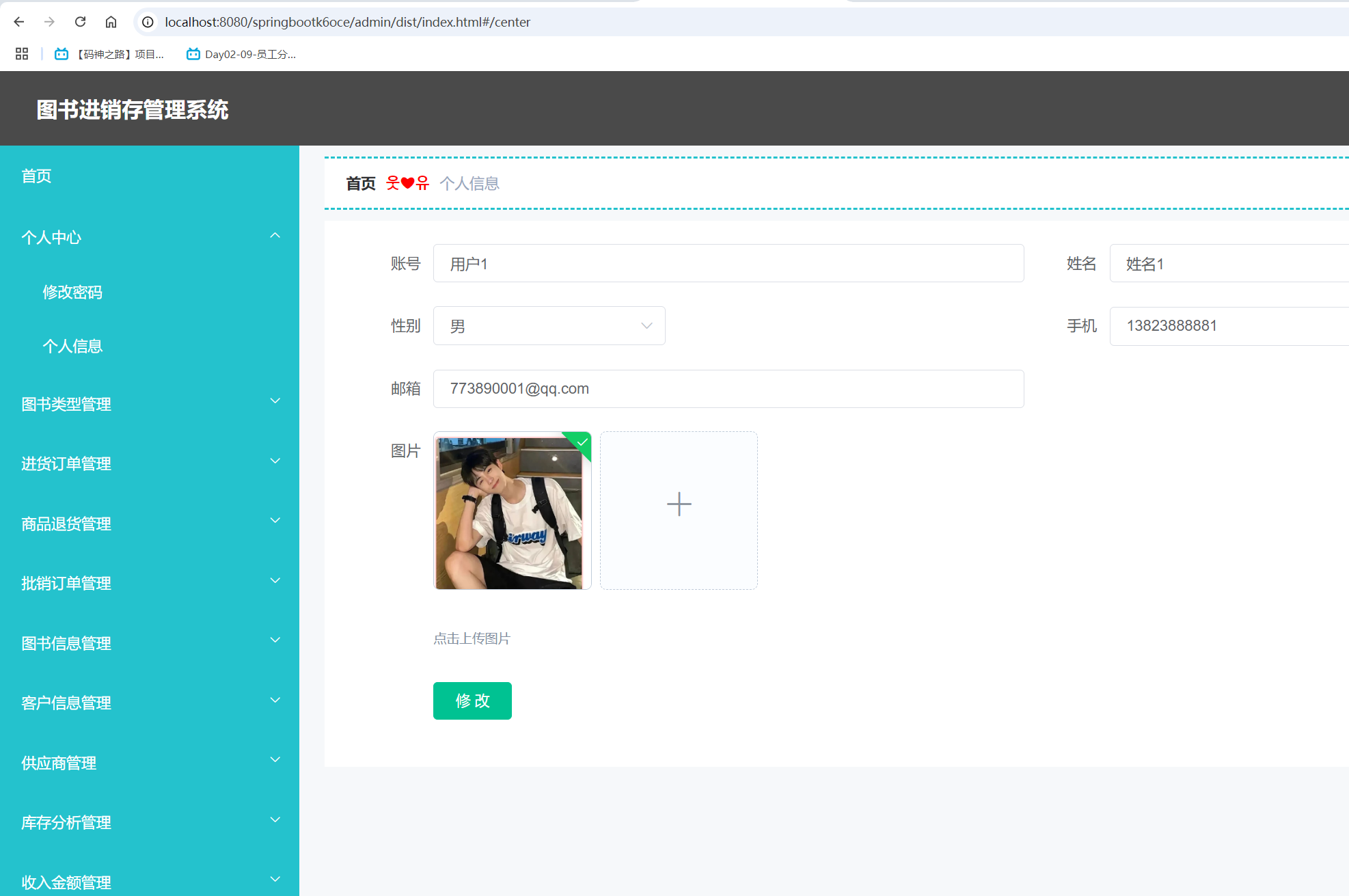Click the browser back arrow

[19, 22]
